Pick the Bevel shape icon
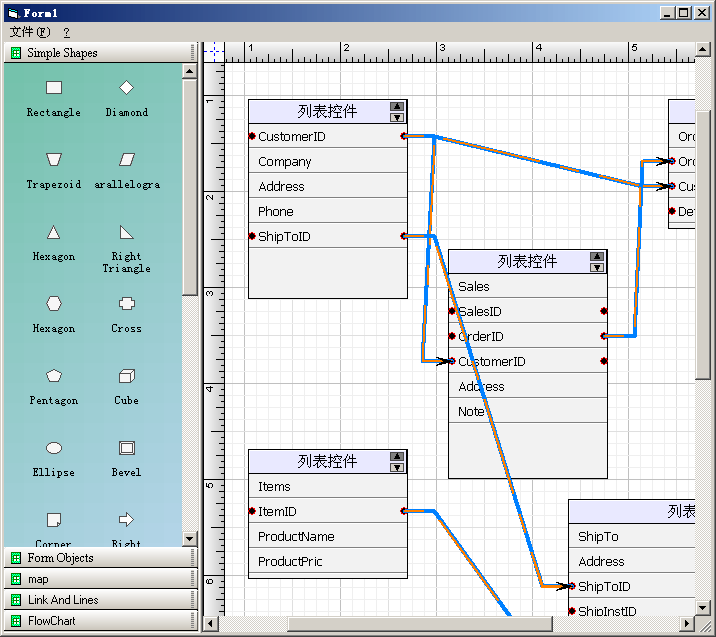 pos(126,448)
